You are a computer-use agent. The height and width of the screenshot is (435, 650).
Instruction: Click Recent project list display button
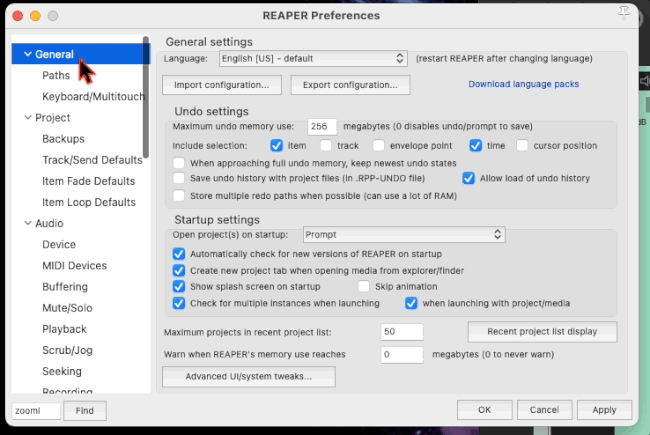coord(542,332)
